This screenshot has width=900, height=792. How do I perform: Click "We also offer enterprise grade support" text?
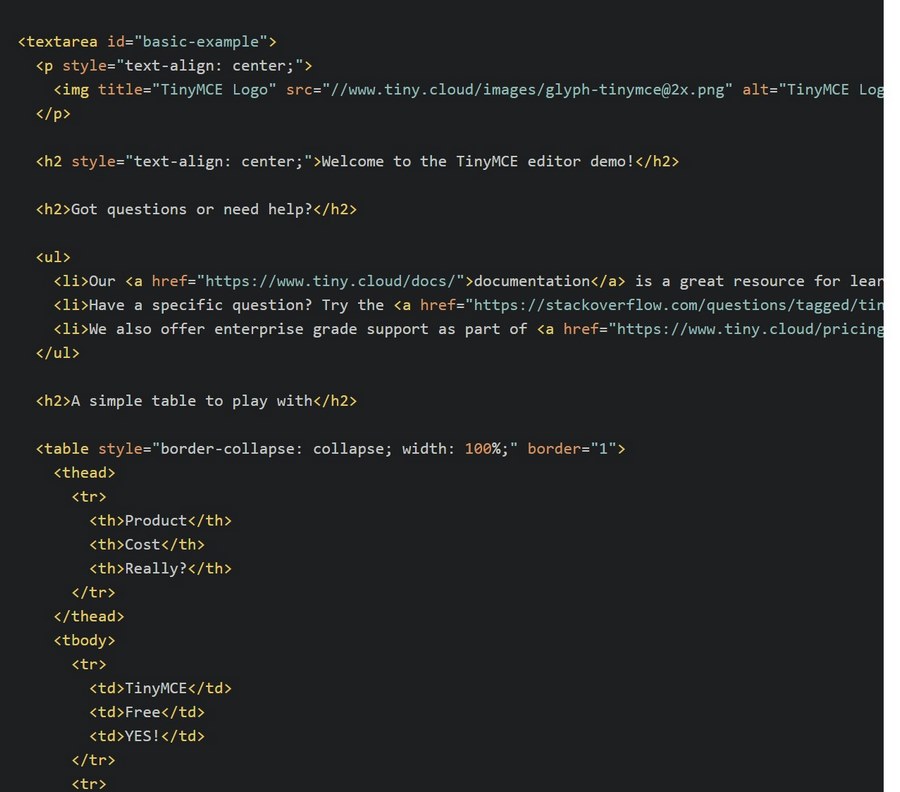click(x=258, y=329)
